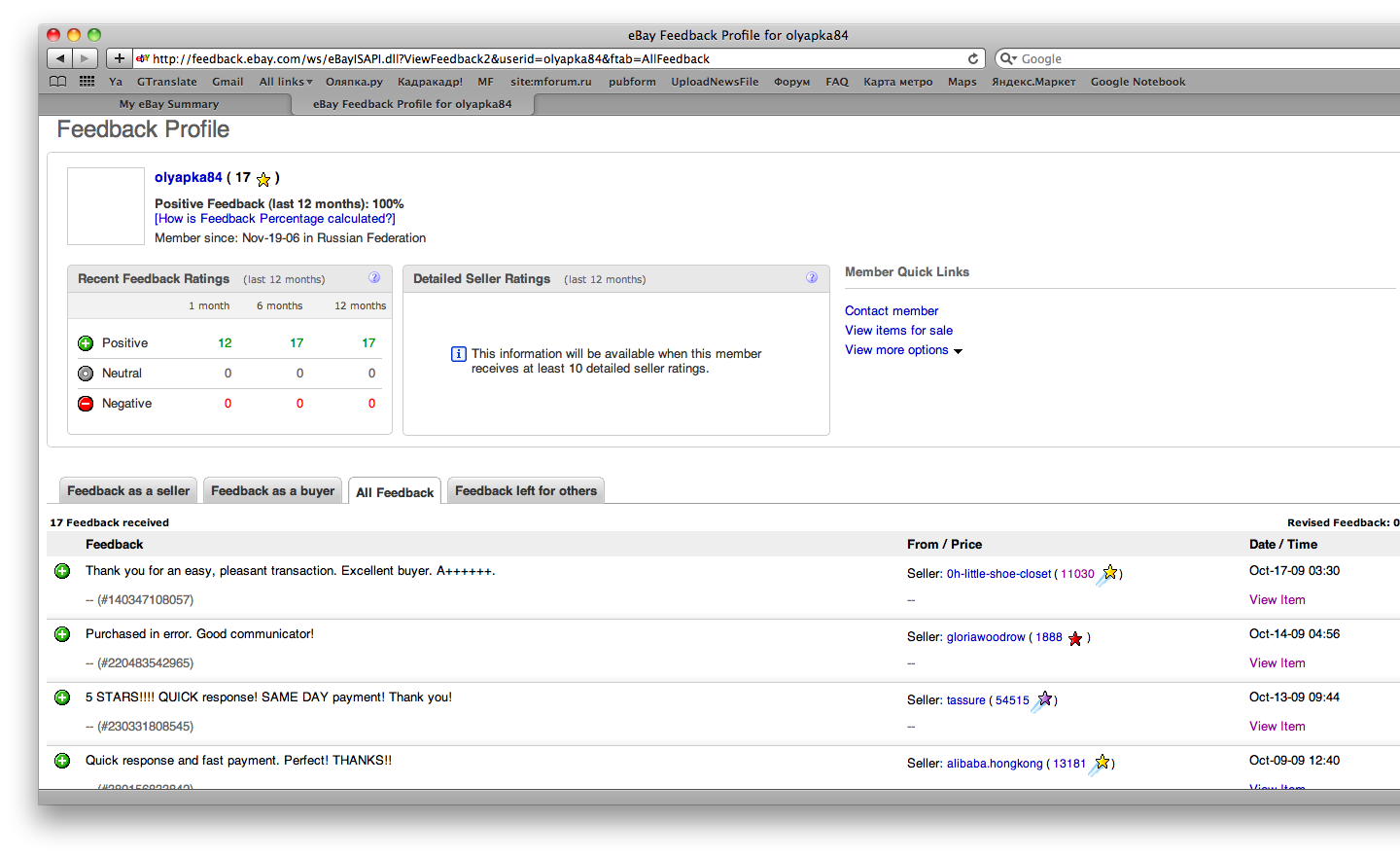Click the View items for sale link
Screen dimensions: 1400x858
pos(898,331)
